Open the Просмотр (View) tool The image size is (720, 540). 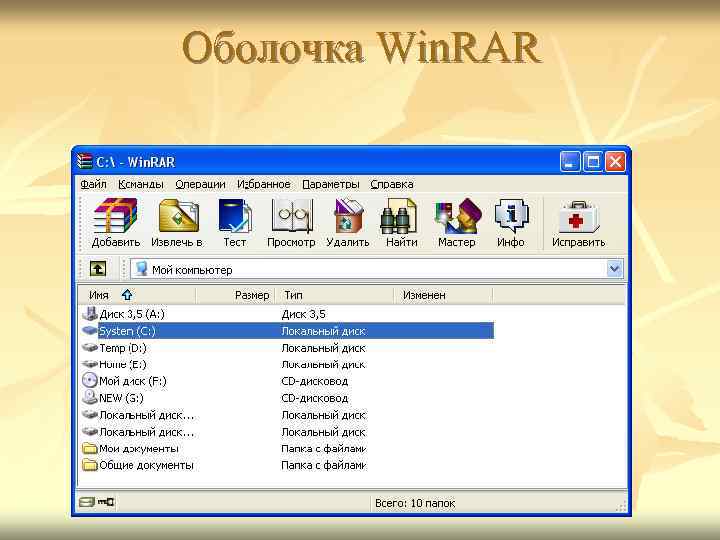tap(292, 215)
